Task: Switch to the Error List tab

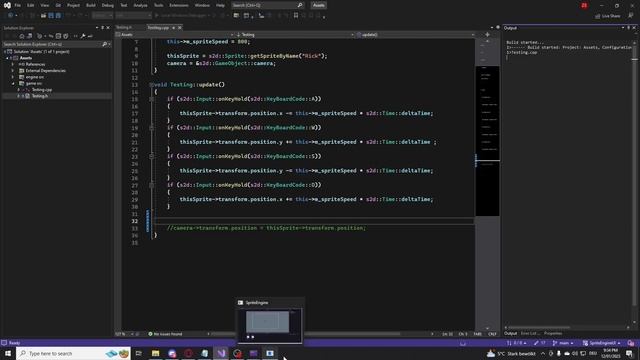Action: 529,333
